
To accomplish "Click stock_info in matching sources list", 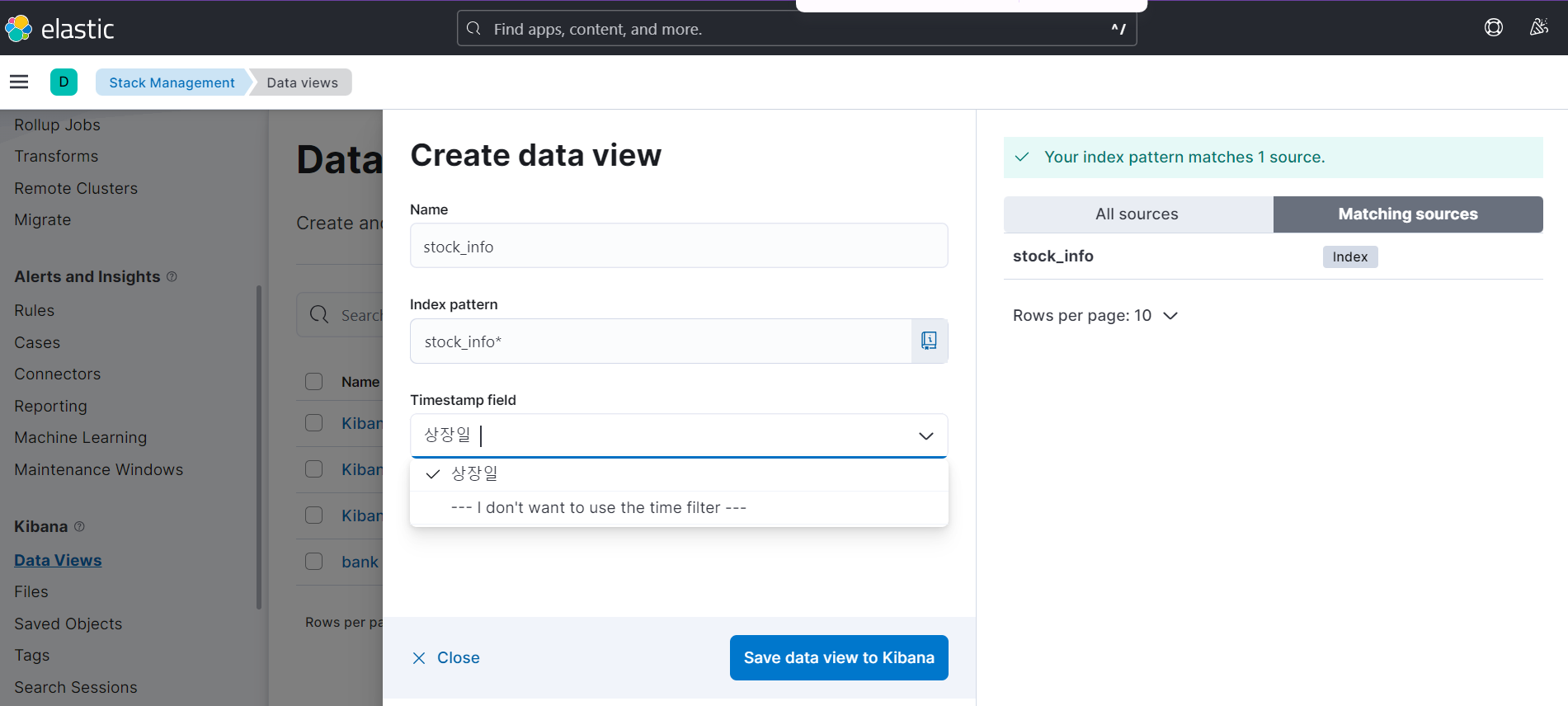I will coord(1053,257).
